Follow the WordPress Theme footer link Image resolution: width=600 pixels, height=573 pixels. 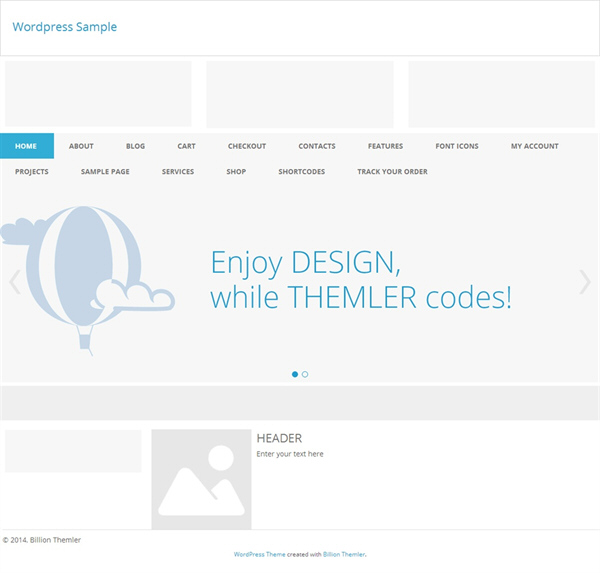[259, 554]
